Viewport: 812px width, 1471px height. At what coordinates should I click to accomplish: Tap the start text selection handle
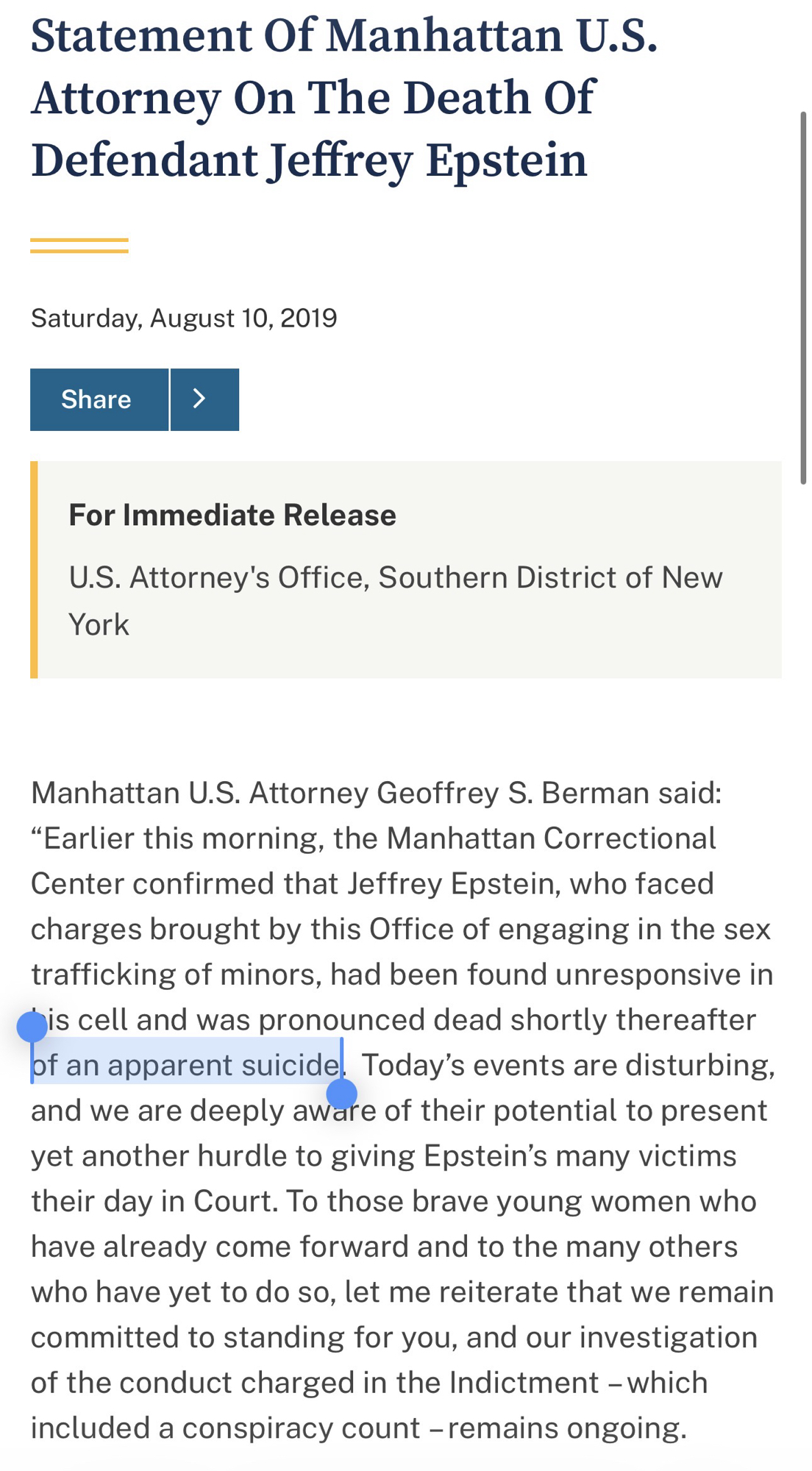point(32,1027)
